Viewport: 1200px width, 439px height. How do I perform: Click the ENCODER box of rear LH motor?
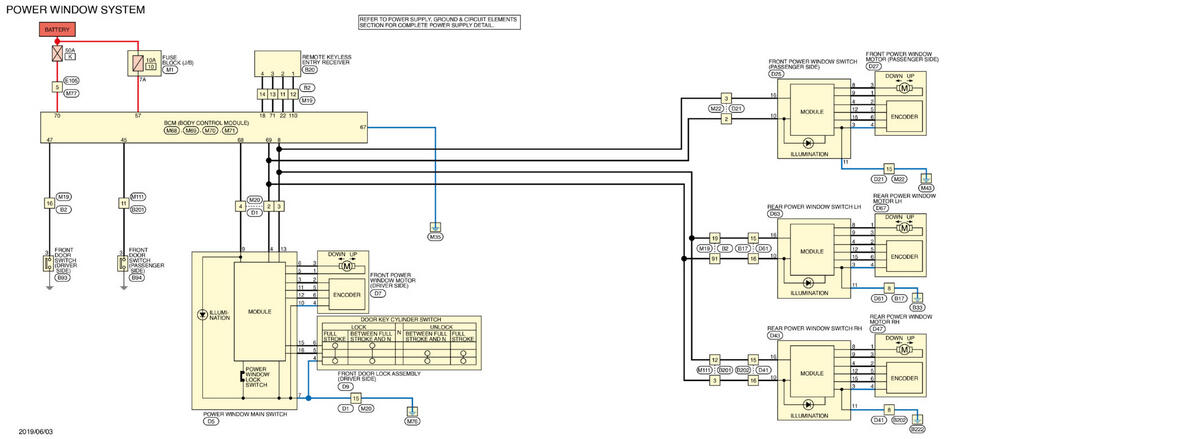904,256
